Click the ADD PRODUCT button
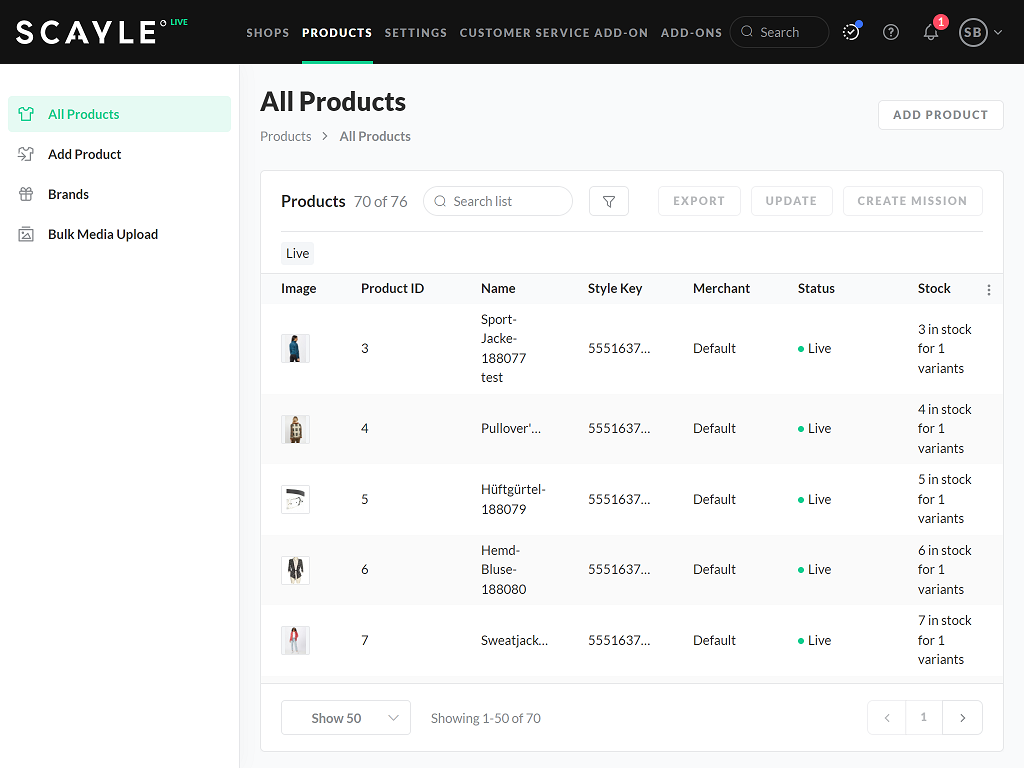1024x768 pixels. [940, 114]
